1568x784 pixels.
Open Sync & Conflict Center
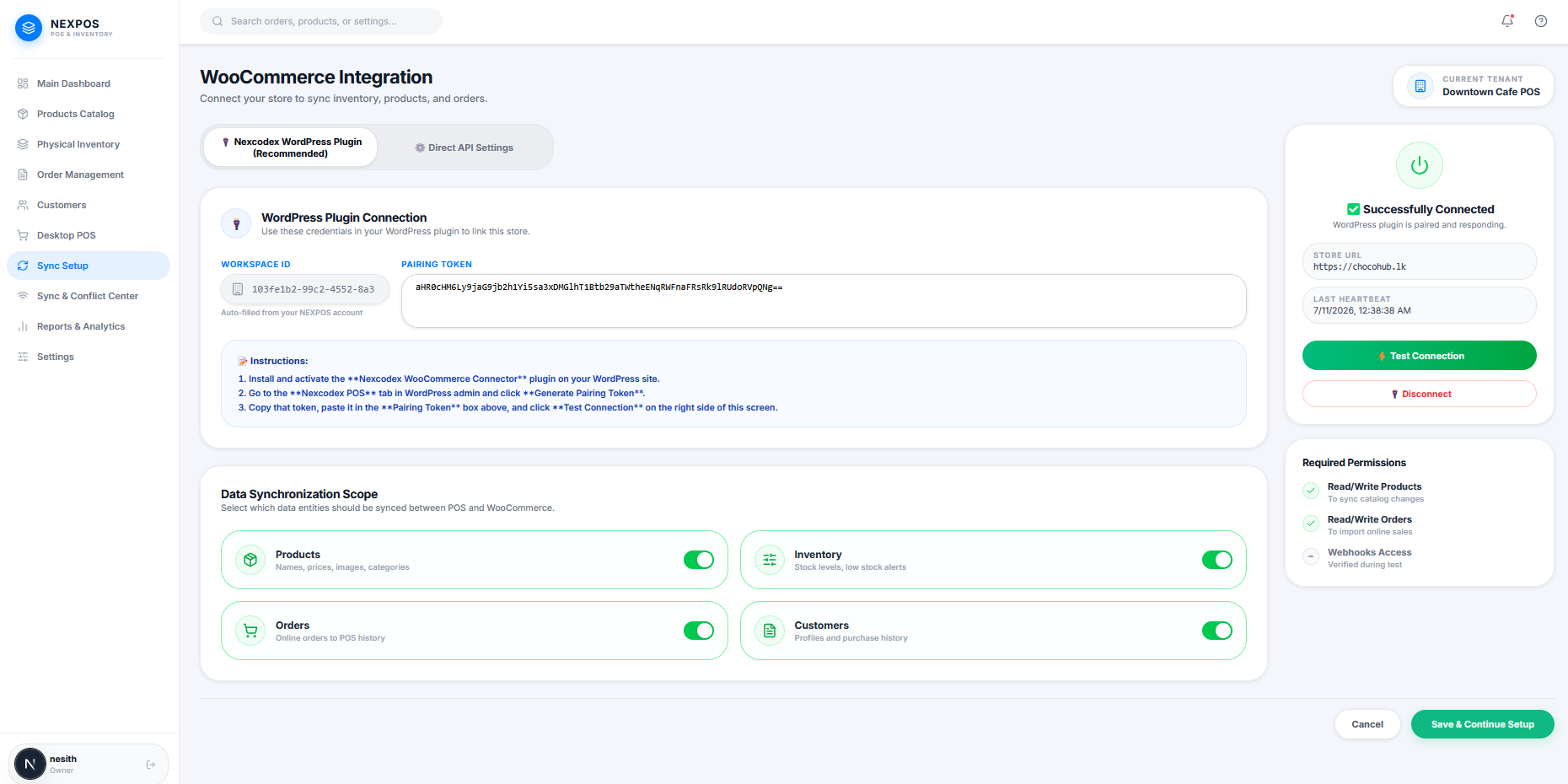[x=89, y=296]
